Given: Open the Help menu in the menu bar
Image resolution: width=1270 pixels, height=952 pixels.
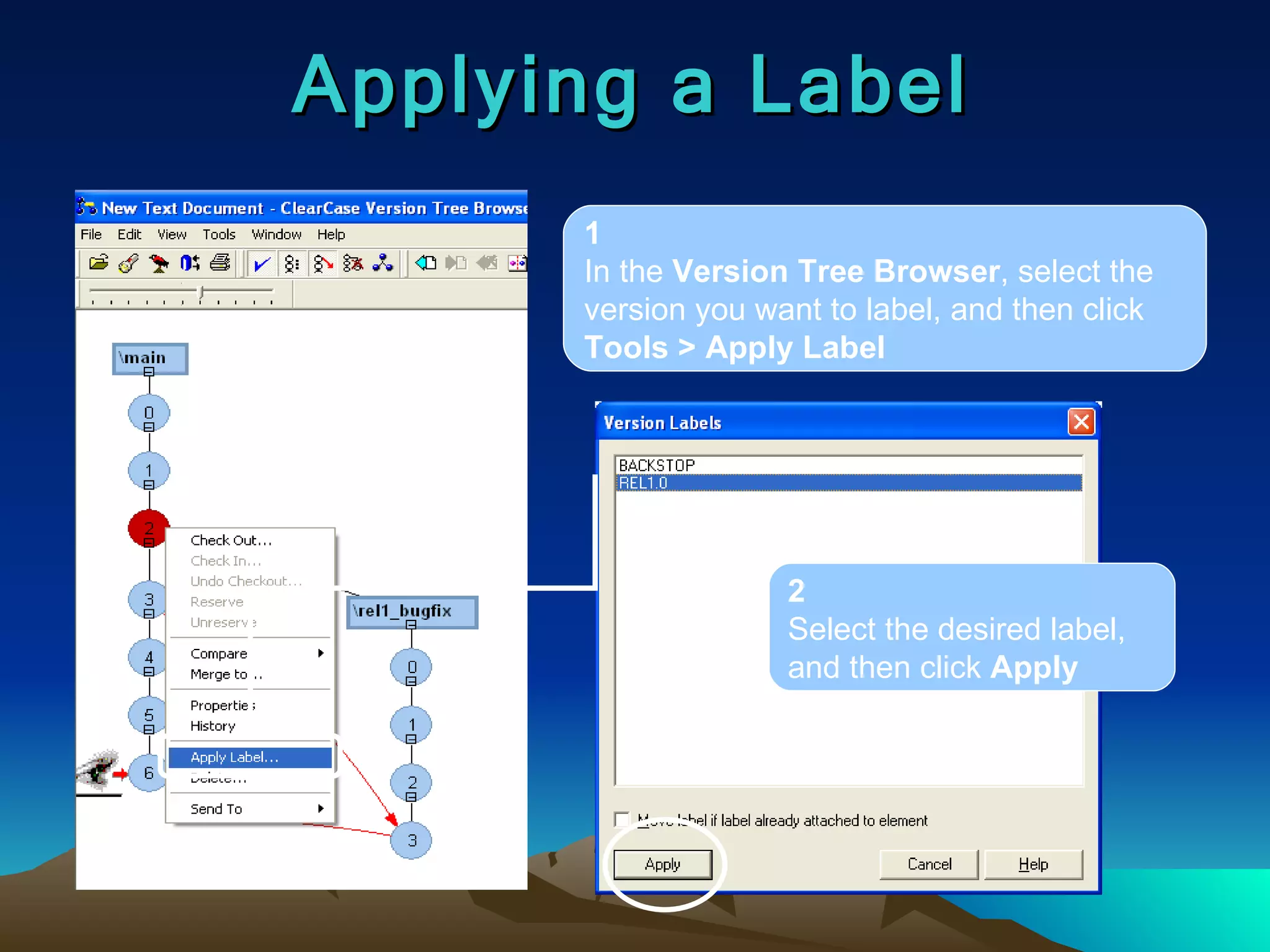Looking at the screenshot, I should click(x=331, y=235).
